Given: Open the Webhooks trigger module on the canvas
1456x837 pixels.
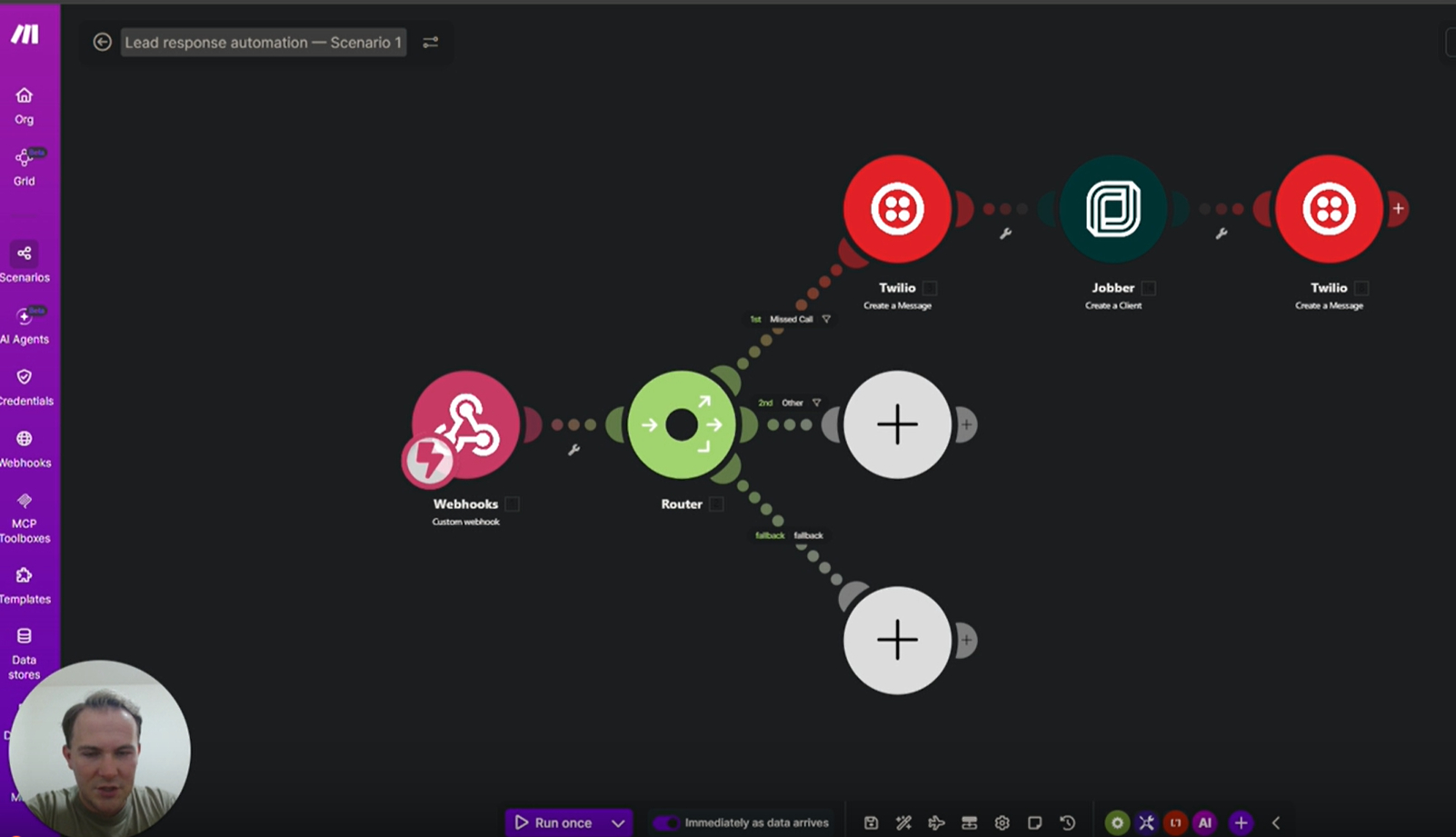Looking at the screenshot, I should click(465, 423).
